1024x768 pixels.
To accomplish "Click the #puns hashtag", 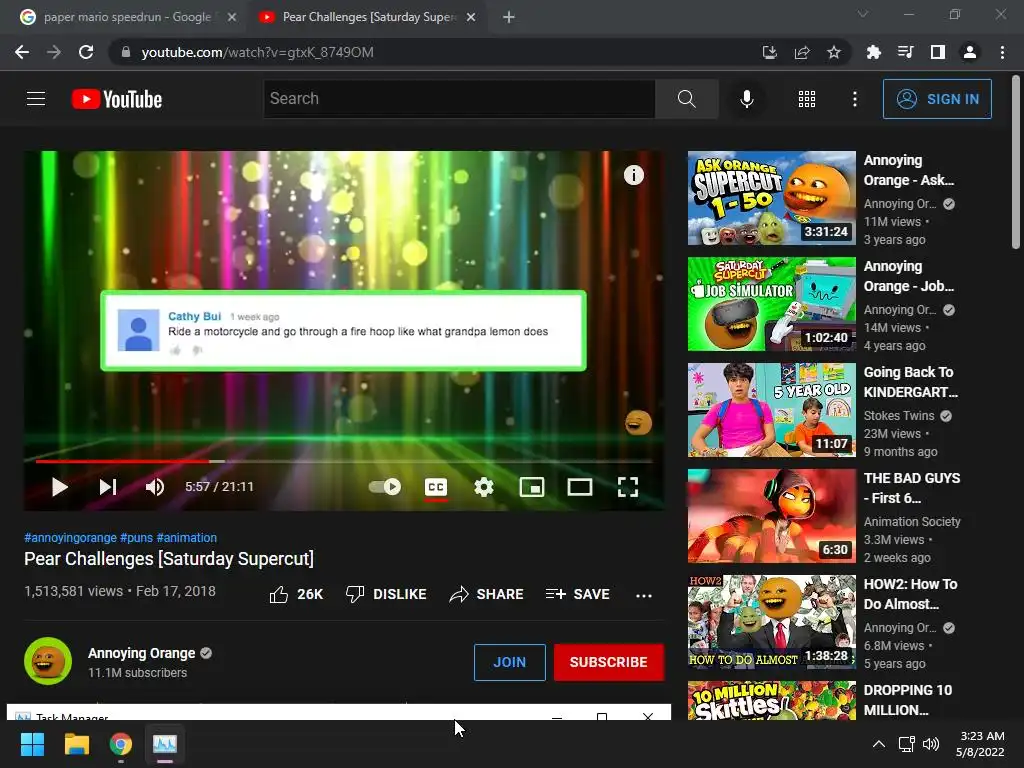I will [136, 537].
